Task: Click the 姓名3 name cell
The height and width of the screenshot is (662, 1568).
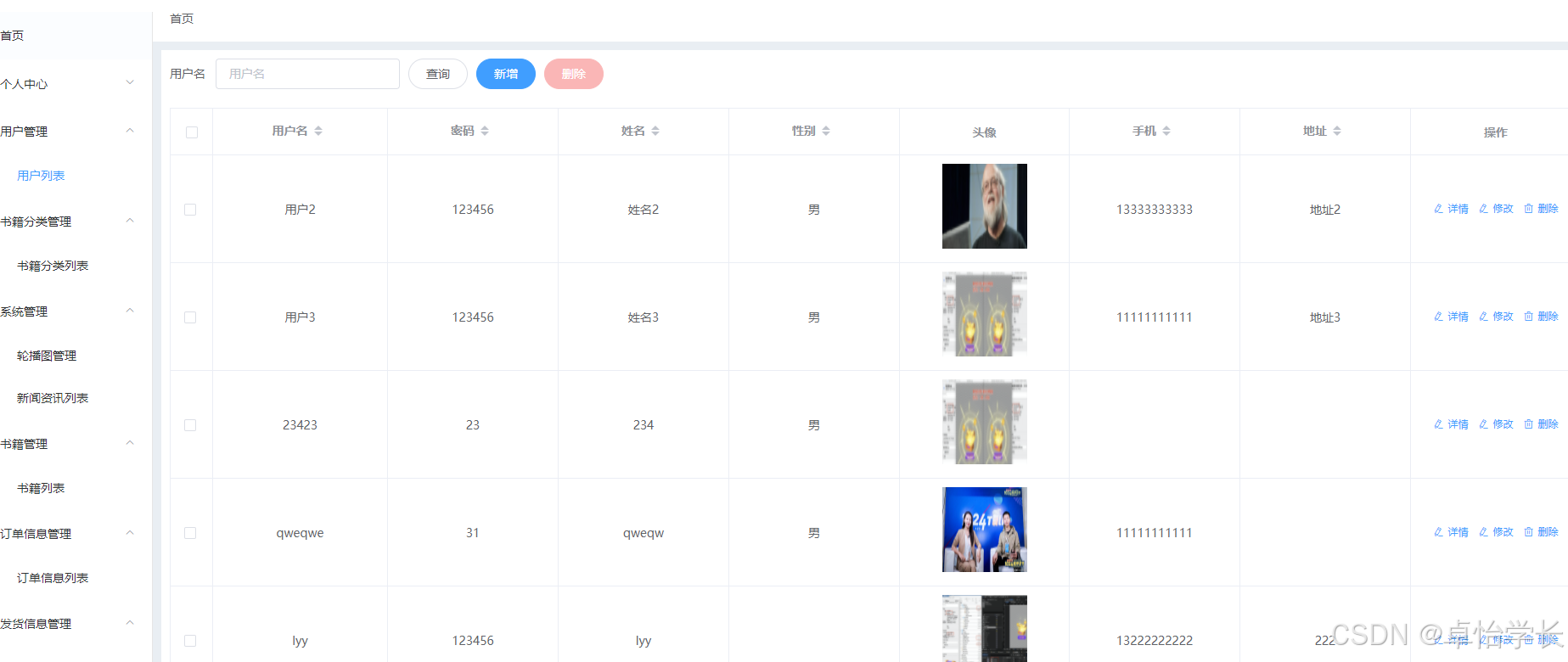Action: [x=643, y=317]
